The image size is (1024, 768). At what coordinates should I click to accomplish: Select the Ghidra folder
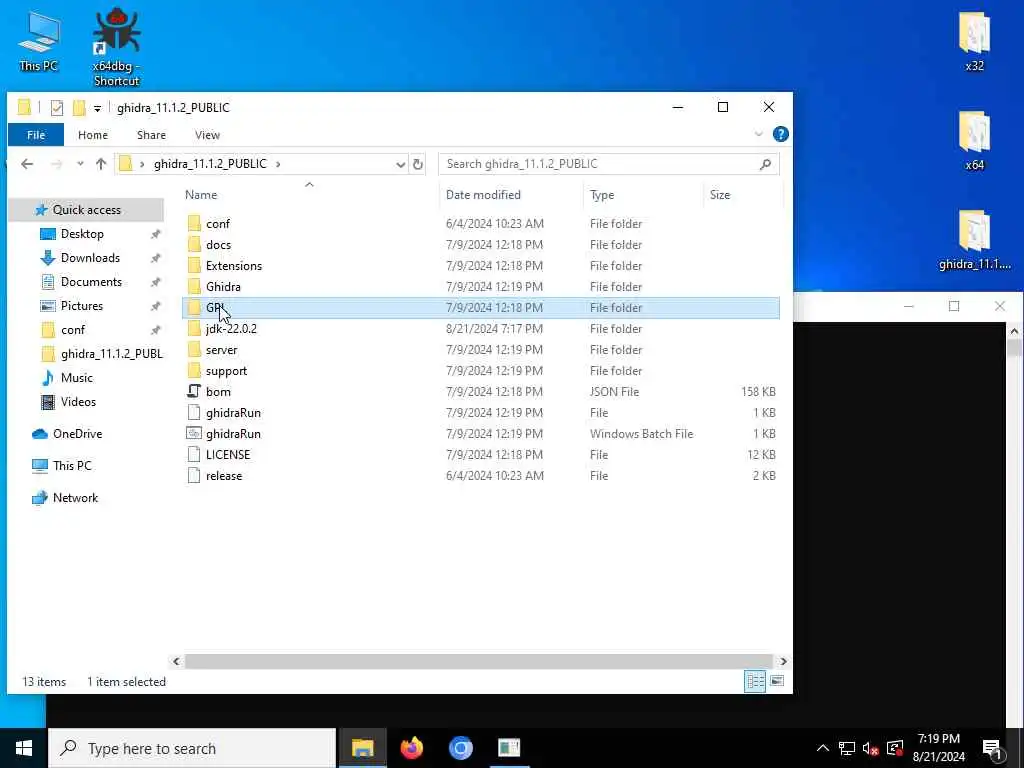[481, 287]
